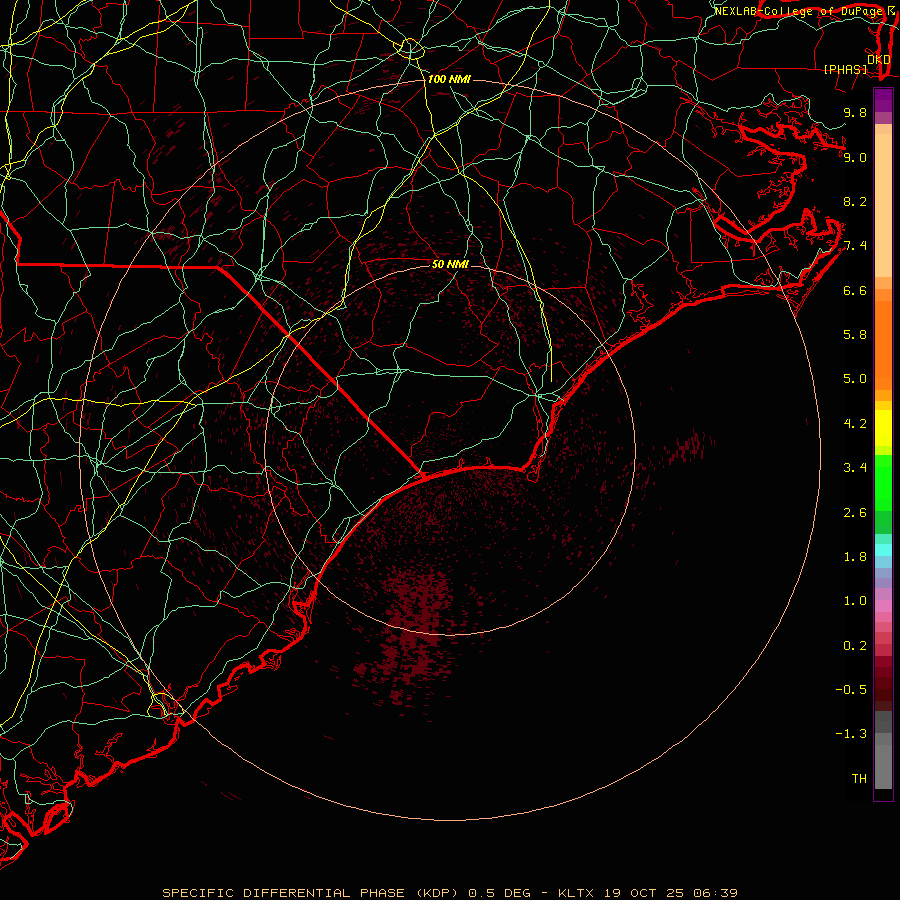900x900 pixels.
Task: Click the 1.0 value on color scale
Action: pyautogui.click(x=855, y=600)
